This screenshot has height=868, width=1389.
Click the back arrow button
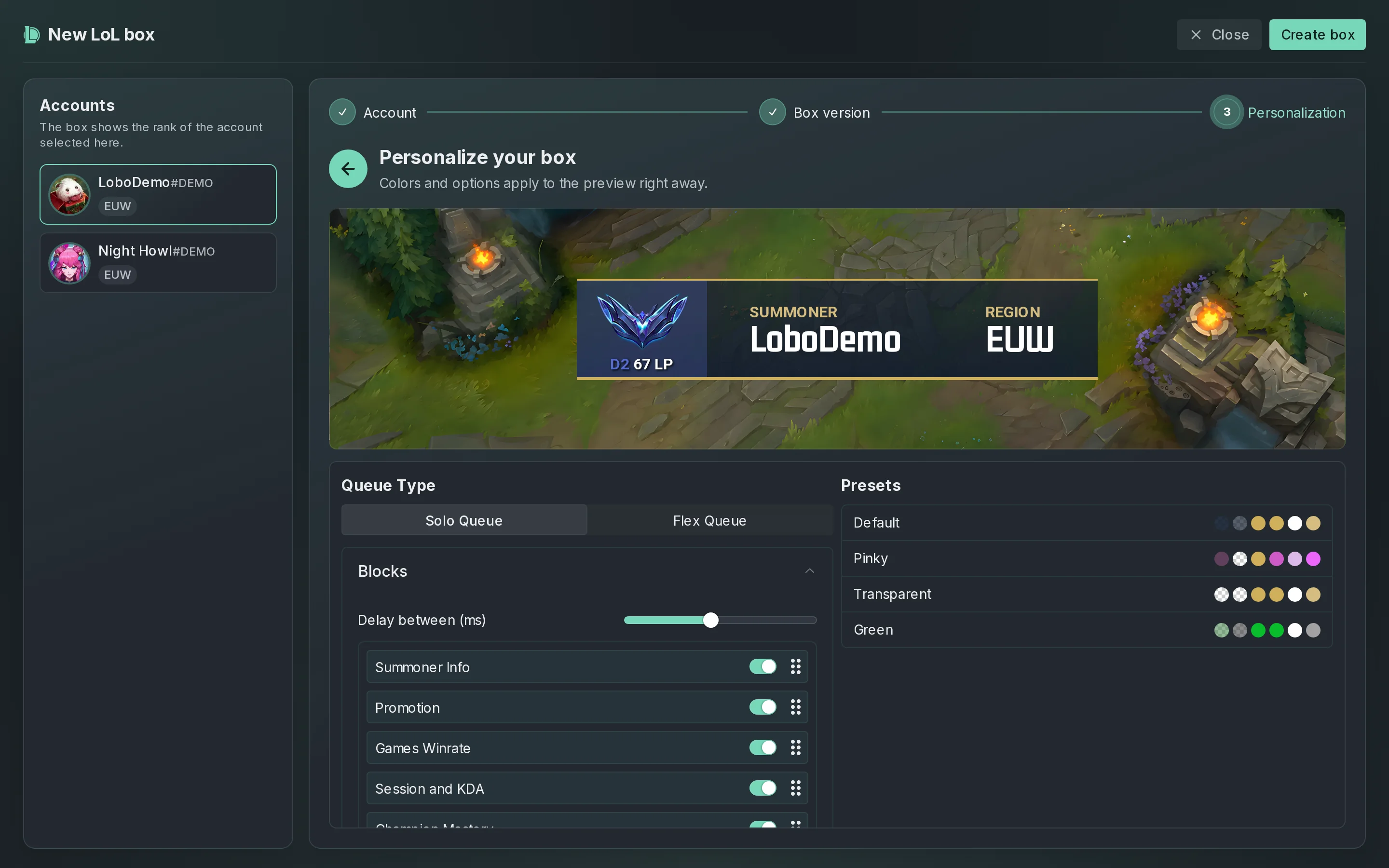[x=348, y=169]
